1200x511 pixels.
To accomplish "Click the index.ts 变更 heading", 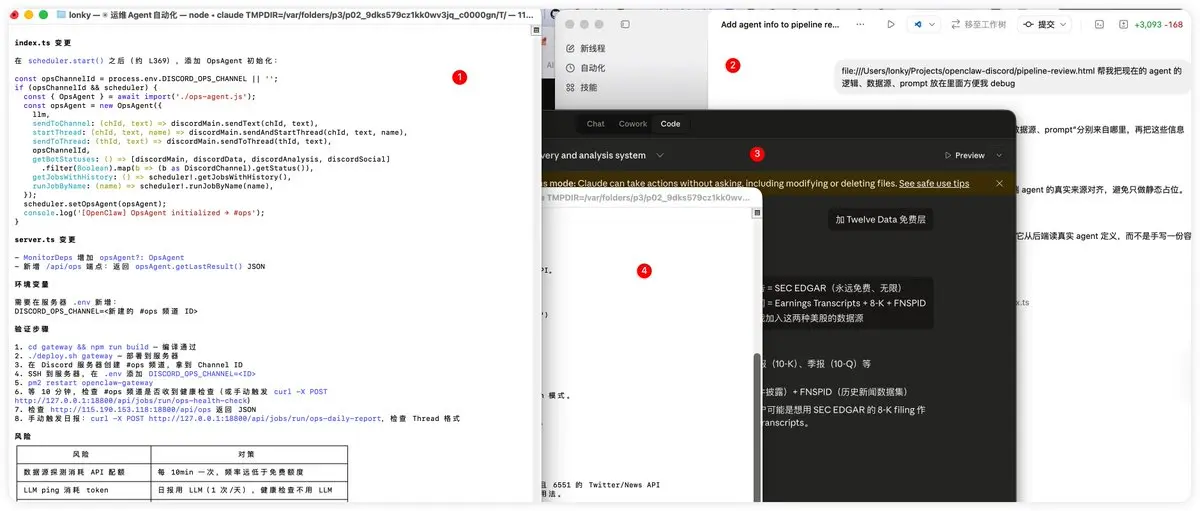I will click(42, 43).
